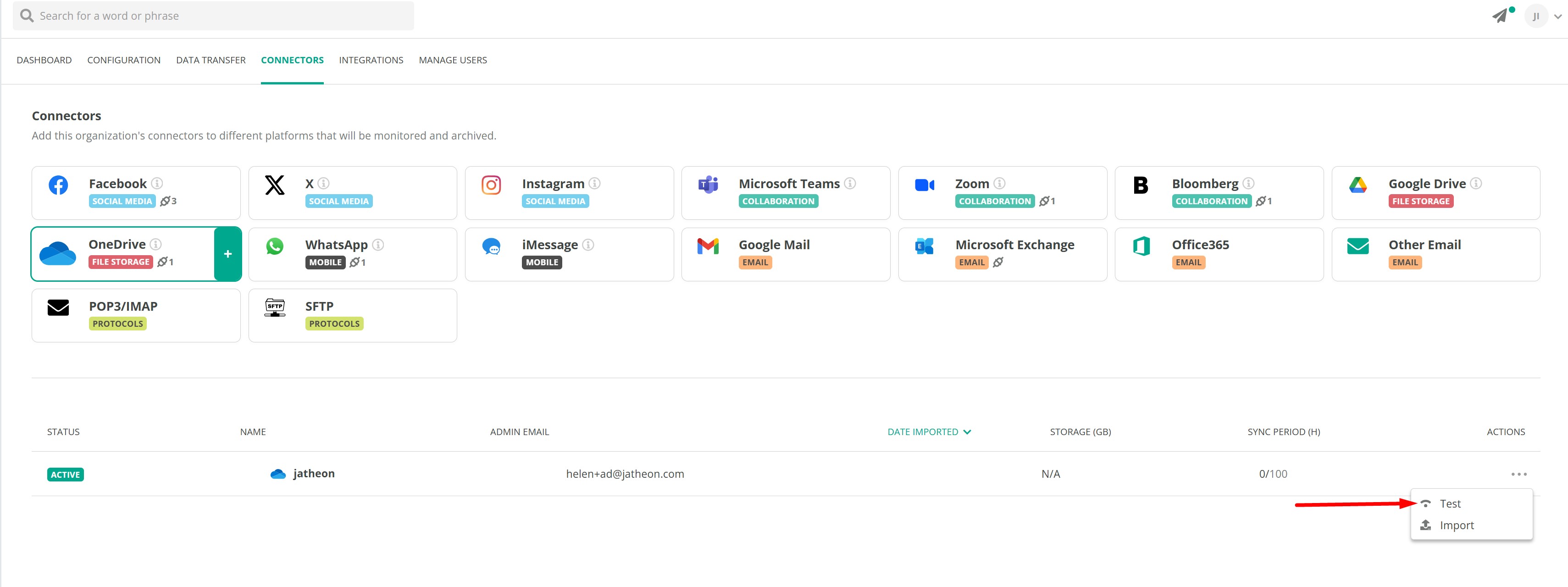This screenshot has width=1568, height=587.
Task: Choose Test from the actions menu
Action: 1471,503
